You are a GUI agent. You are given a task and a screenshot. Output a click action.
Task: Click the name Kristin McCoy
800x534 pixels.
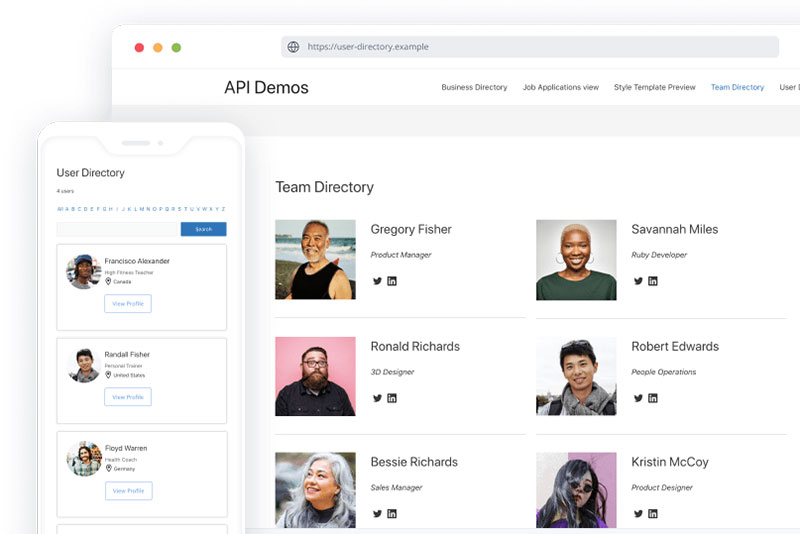point(670,462)
